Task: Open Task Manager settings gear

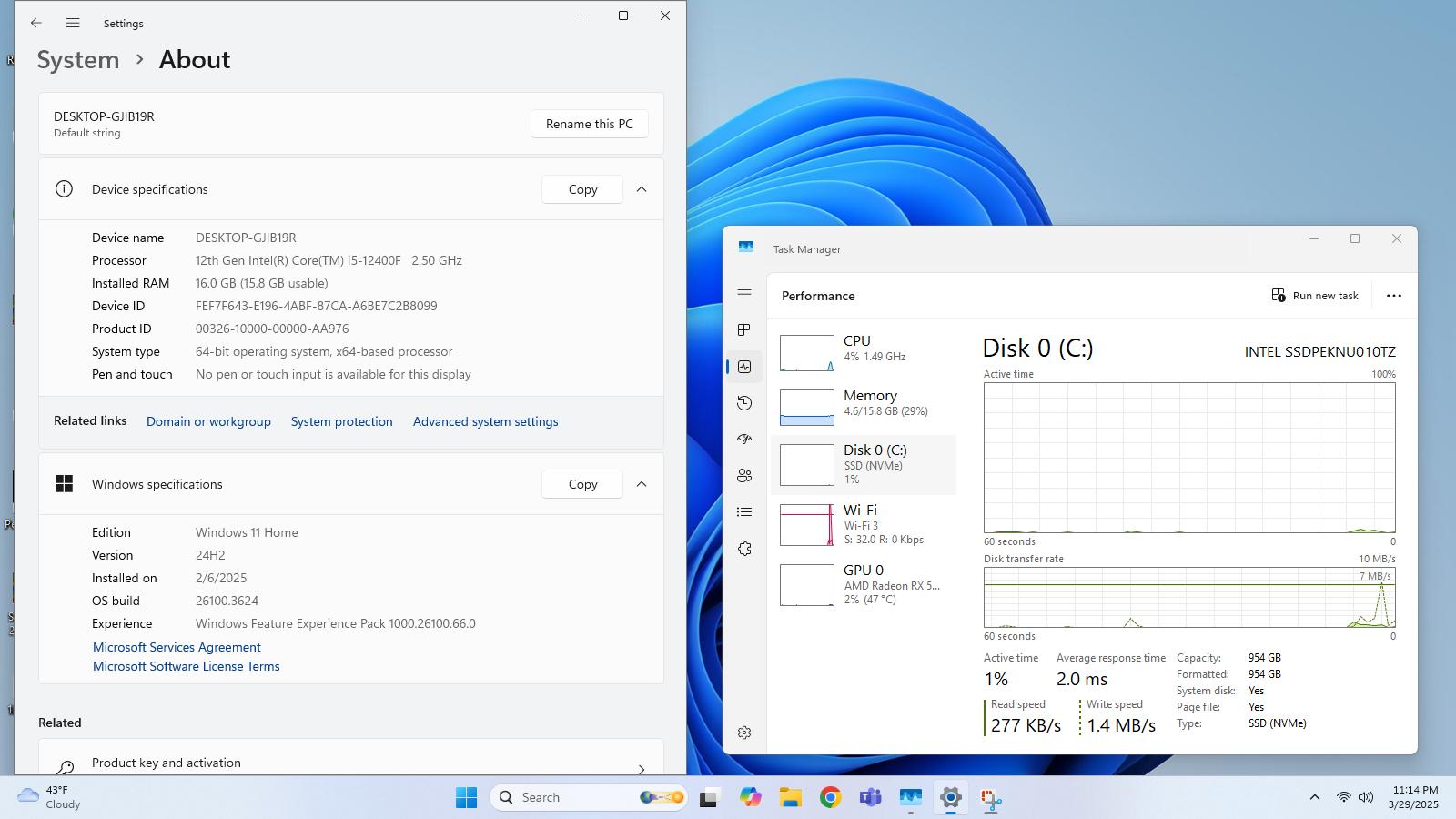Action: pyautogui.click(x=744, y=733)
